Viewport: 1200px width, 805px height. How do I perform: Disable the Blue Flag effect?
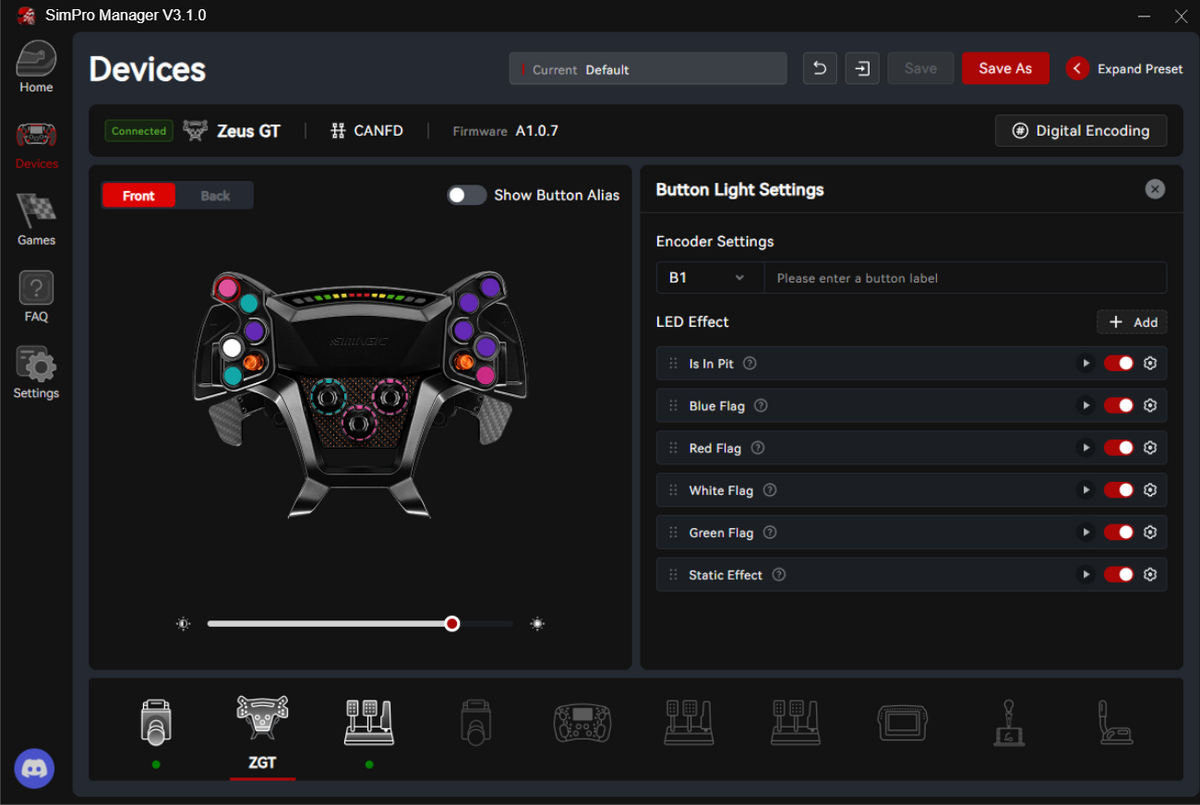click(1118, 406)
